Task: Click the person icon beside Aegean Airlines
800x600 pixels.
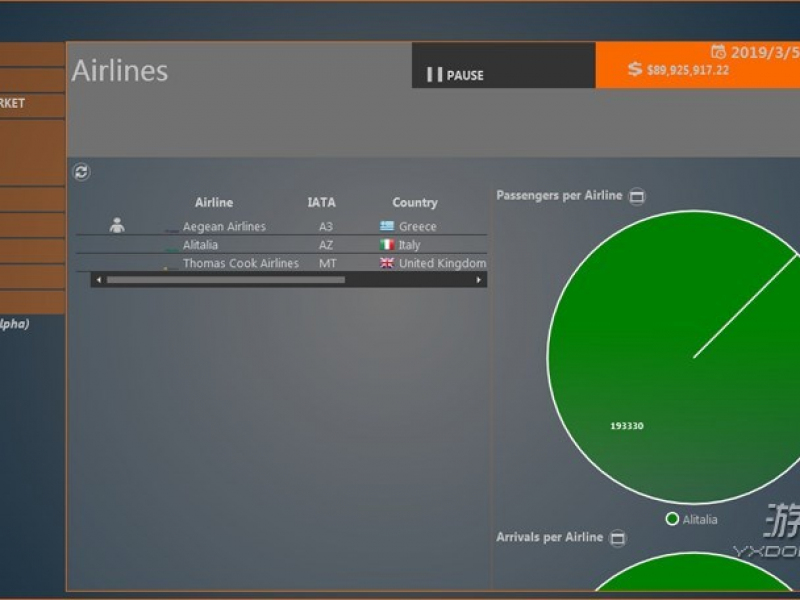Action: tap(117, 226)
